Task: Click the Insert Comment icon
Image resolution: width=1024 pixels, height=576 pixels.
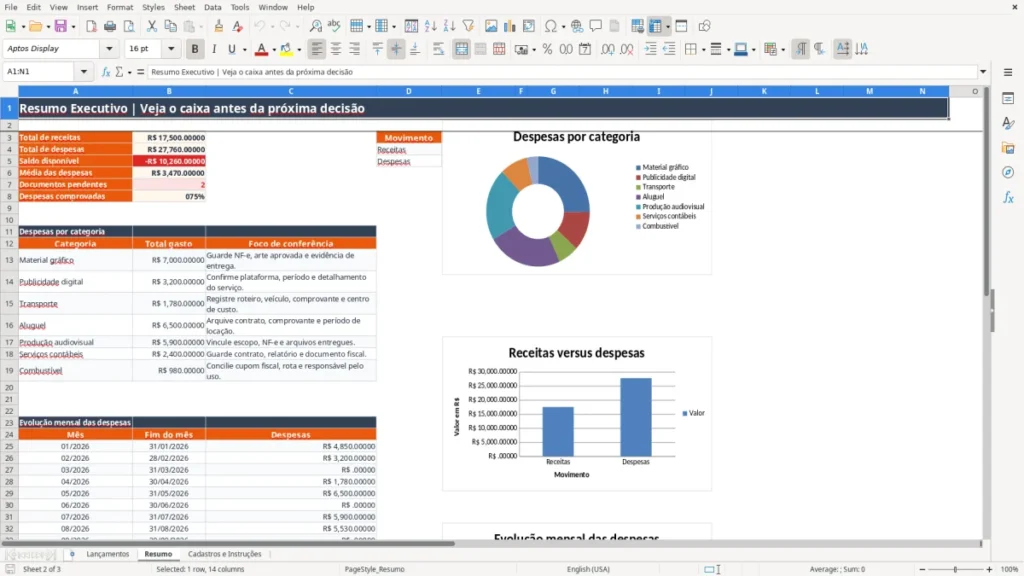Action: click(x=596, y=26)
